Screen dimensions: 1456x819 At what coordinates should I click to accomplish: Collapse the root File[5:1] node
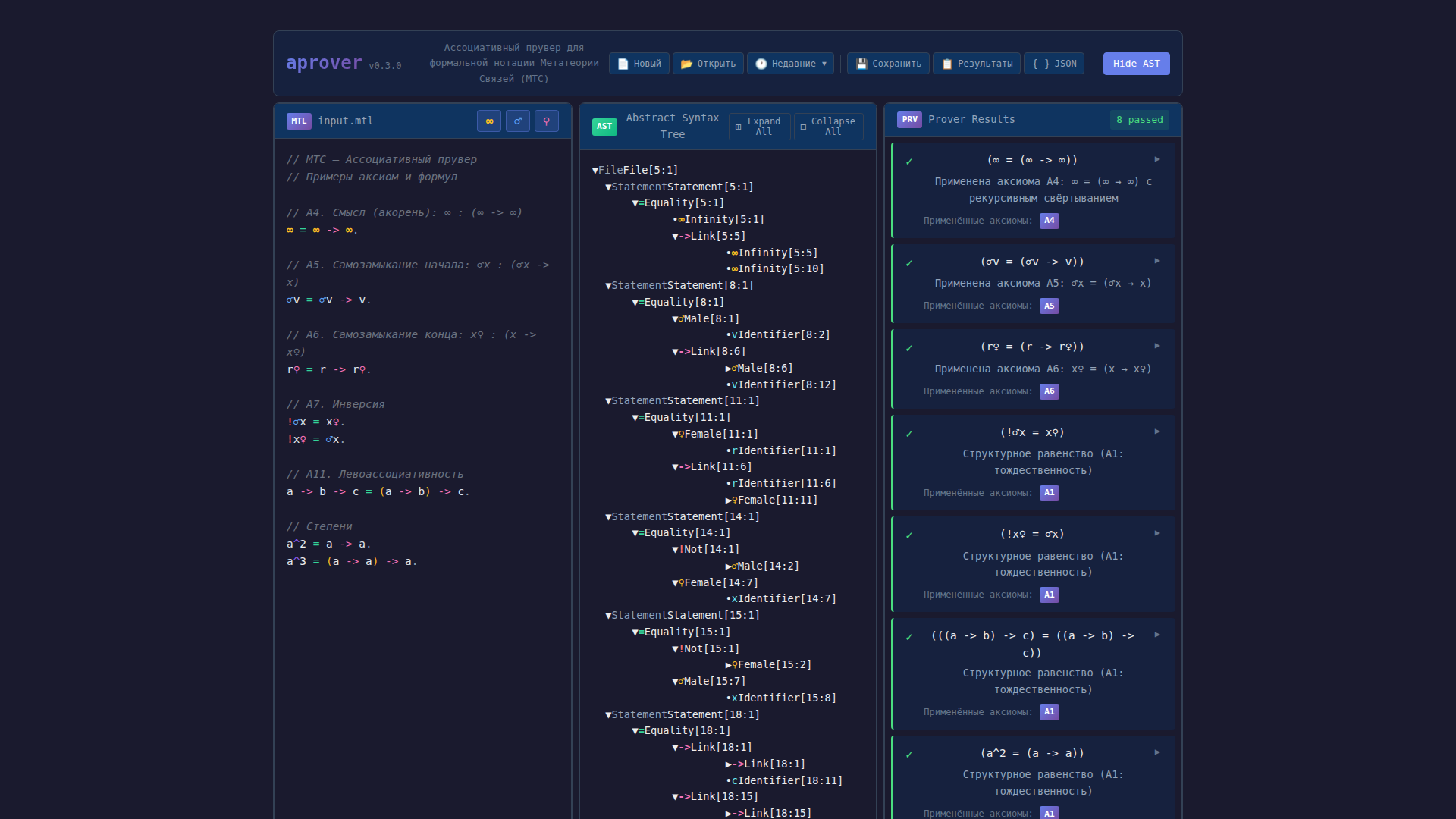pos(595,171)
